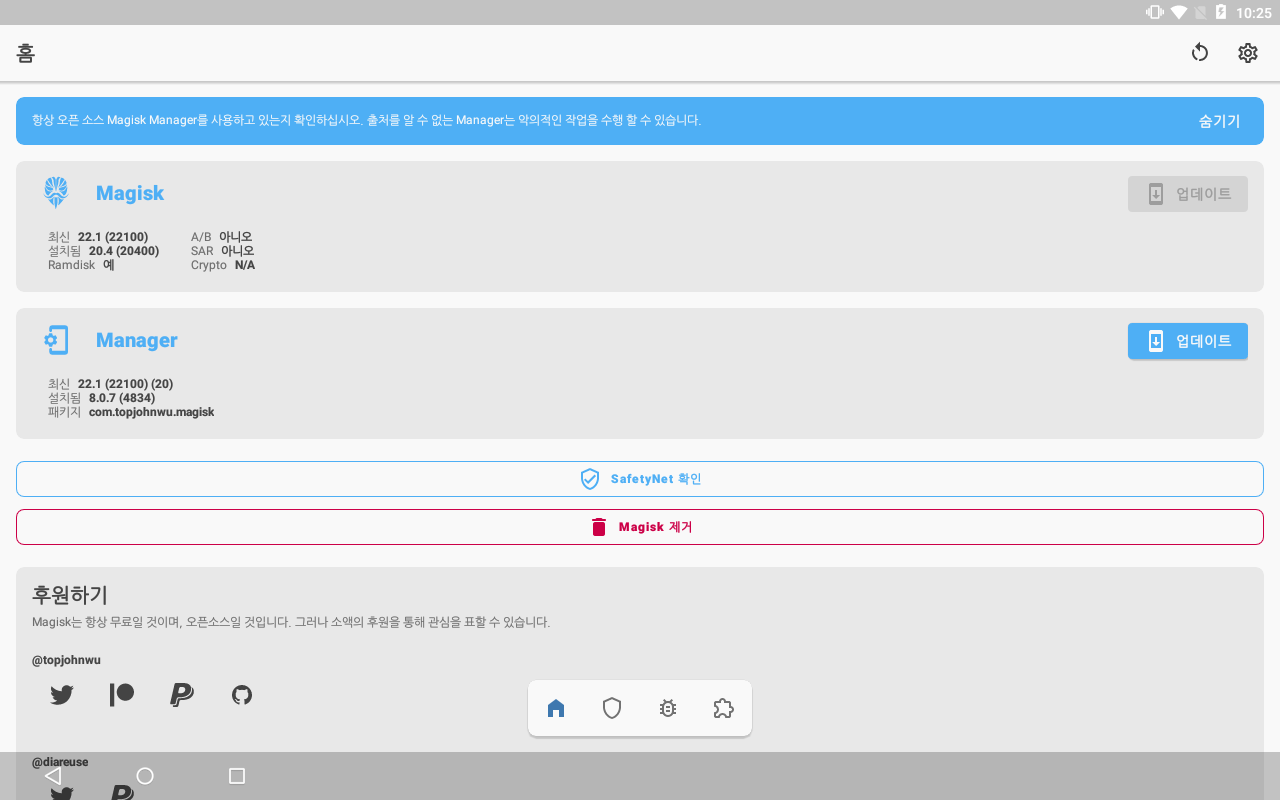Viewport: 1280px width, 800px height.
Task: Tap the Android recents square button
Action: (237, 776)
